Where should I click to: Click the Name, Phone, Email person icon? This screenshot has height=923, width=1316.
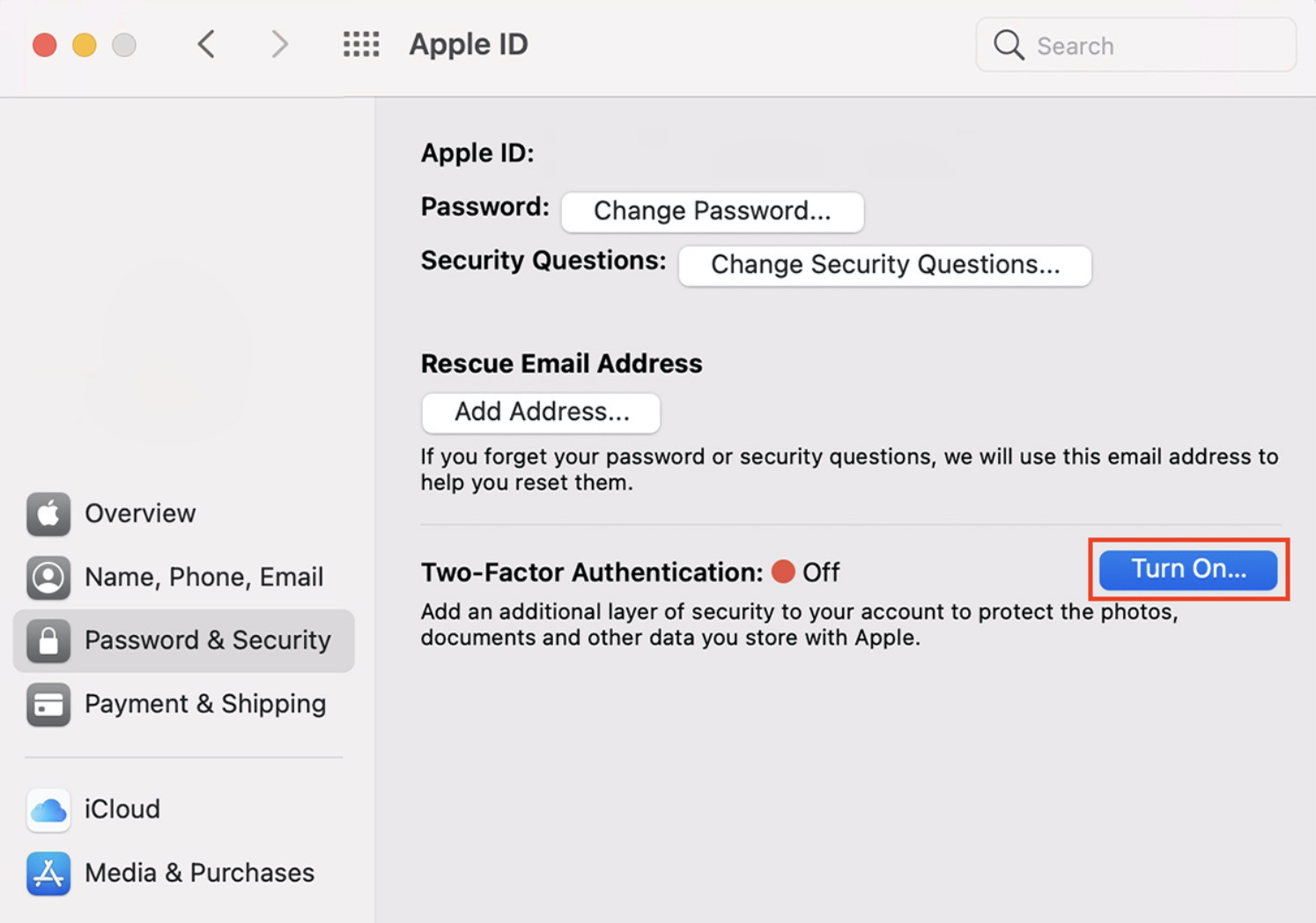point(48,577)
